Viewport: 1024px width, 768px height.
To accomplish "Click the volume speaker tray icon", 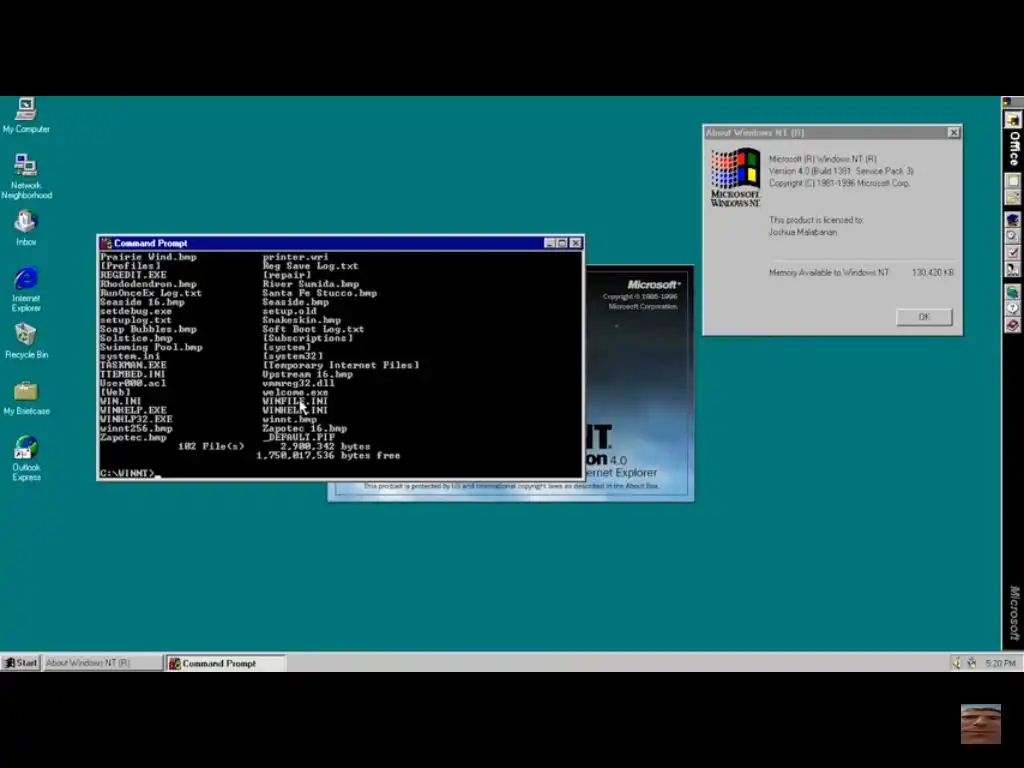I will (957, 663).
